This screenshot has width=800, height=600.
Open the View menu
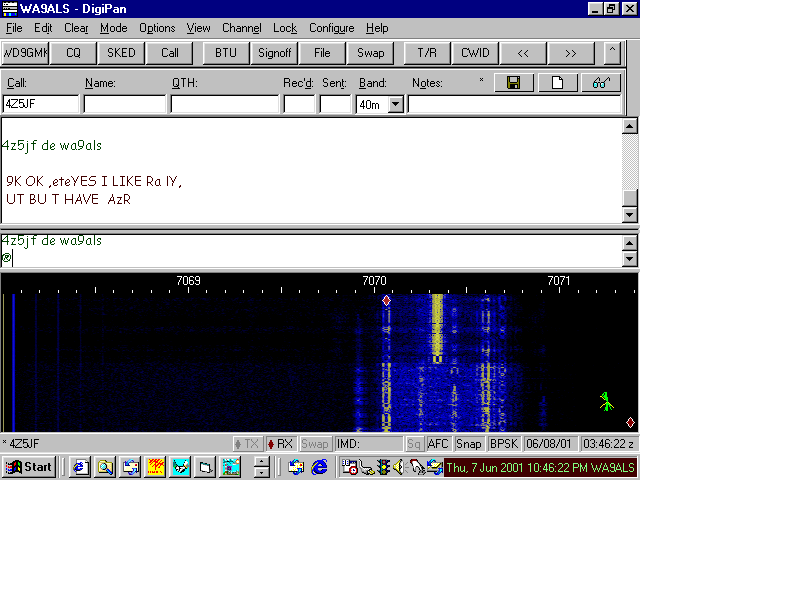tap(198, 28)
